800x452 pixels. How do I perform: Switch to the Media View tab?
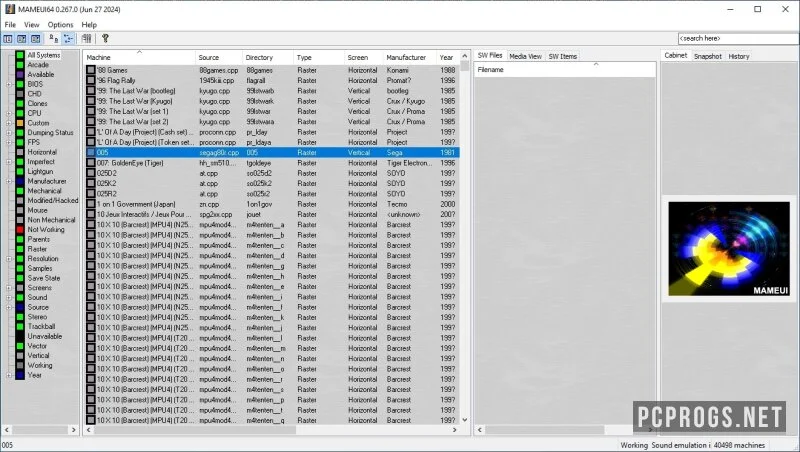tap(525, 56)
